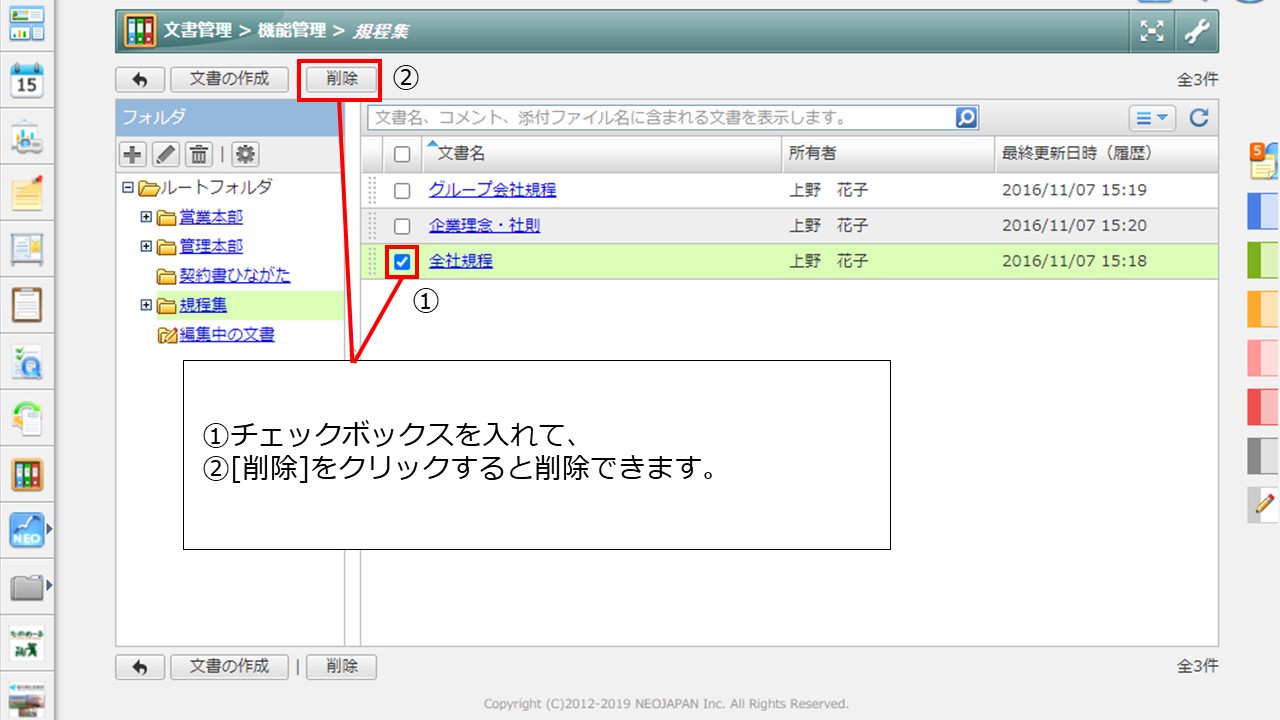1280x720 pixels.
Task: Open the blue NEO chart sidebar icon
Action: pos(27,530)
